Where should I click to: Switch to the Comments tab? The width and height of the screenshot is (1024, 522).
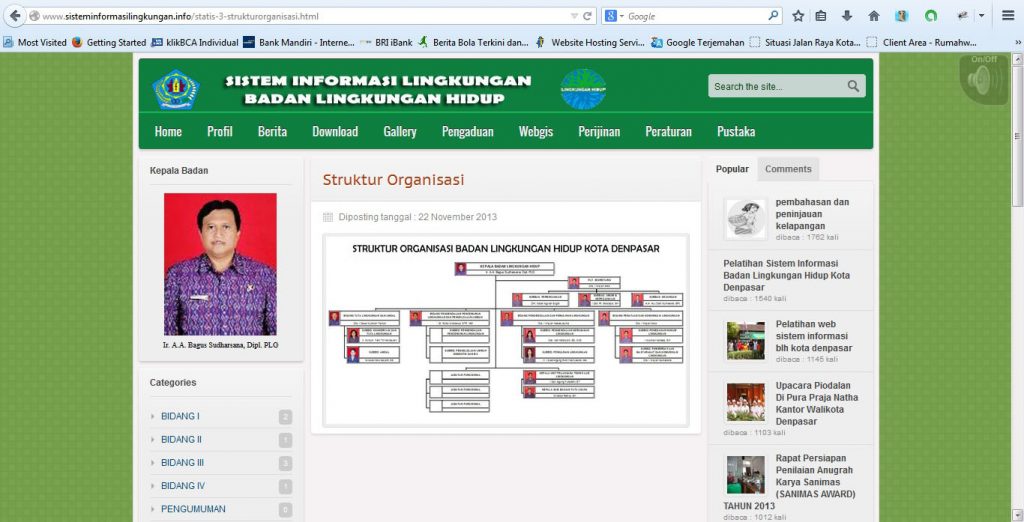[788, 169]
